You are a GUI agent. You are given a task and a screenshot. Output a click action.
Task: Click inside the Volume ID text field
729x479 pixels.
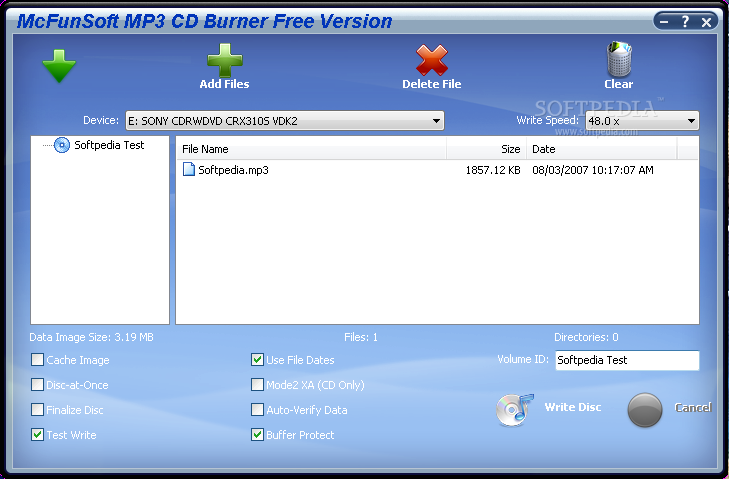pyautogui.click(x=627, y=360)
